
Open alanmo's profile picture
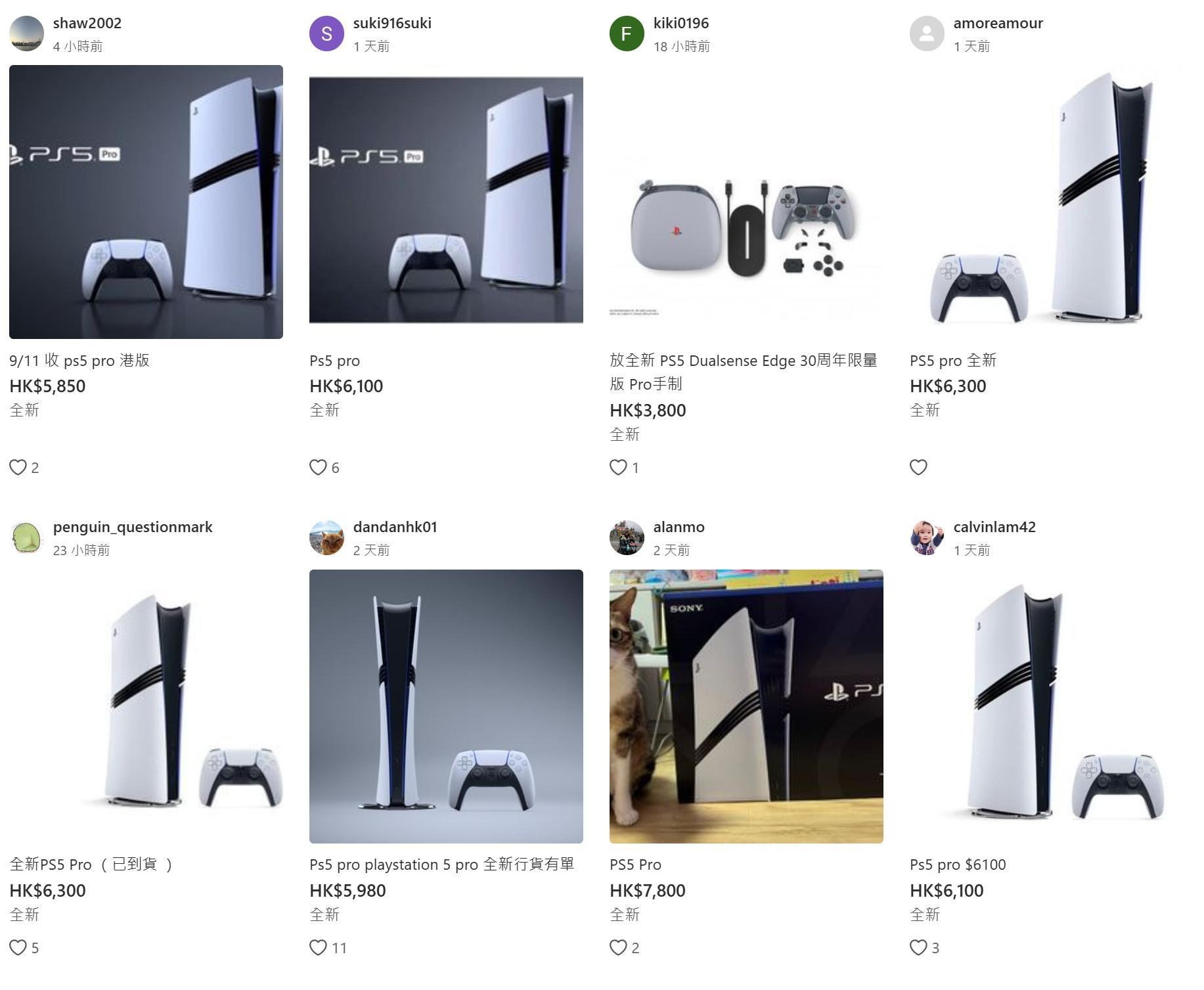(x=627, y=538)
